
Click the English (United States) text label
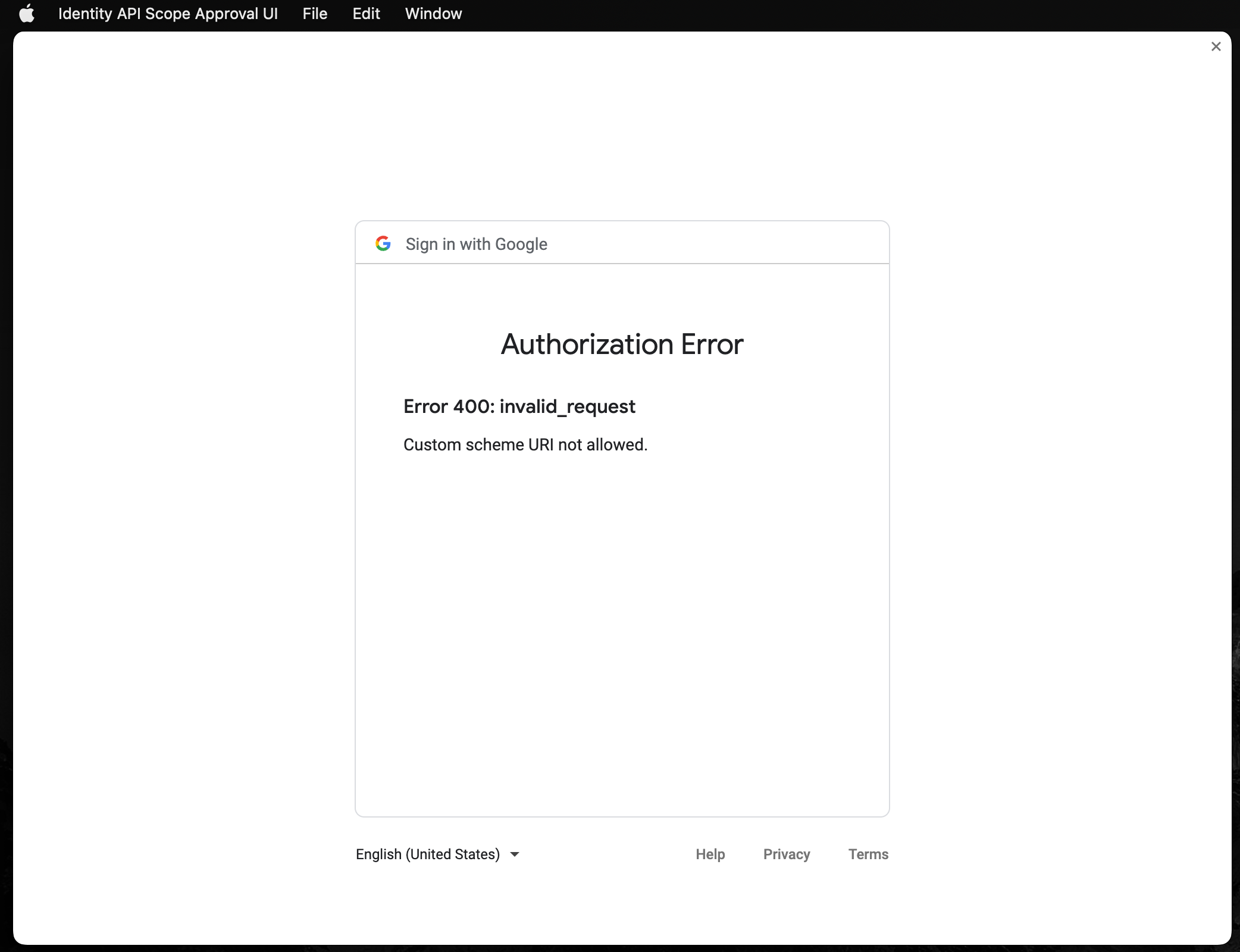pyautogui.click(x=427, y=854)
